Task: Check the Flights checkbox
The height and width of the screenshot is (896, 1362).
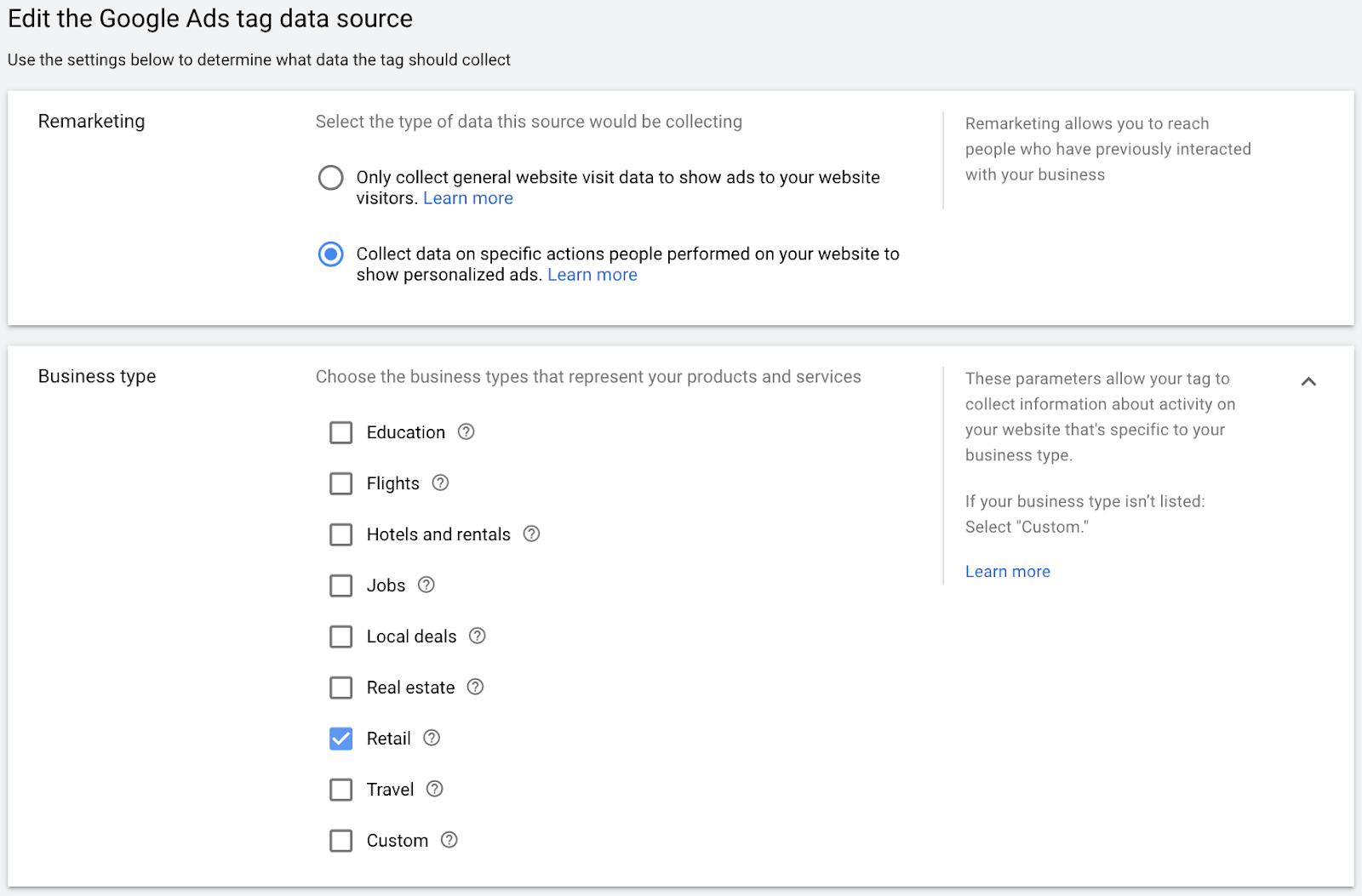Action: (340, 483)
